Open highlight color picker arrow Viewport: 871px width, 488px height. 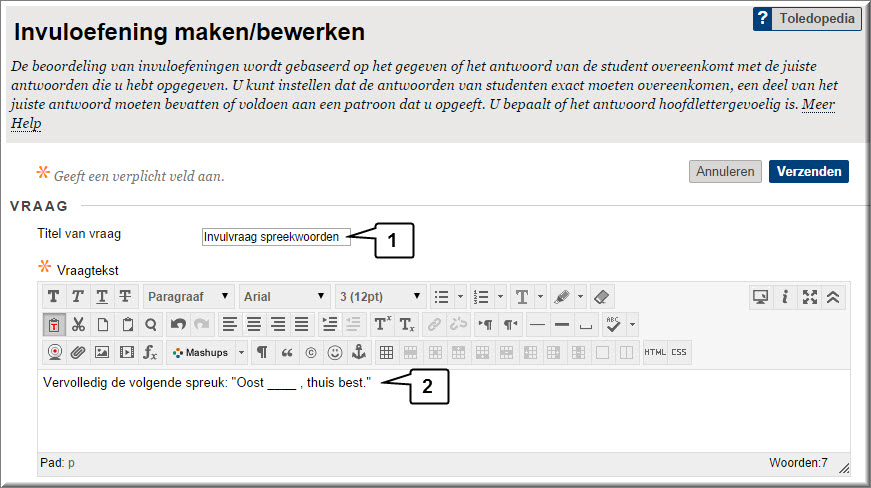coord(580,297)
